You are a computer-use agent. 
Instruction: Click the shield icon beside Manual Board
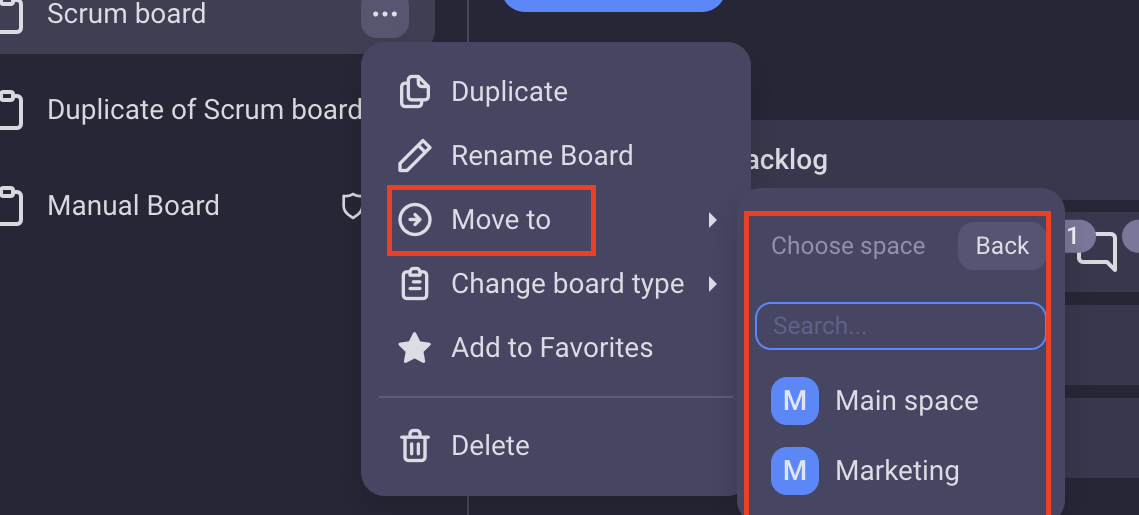point(352,206)
